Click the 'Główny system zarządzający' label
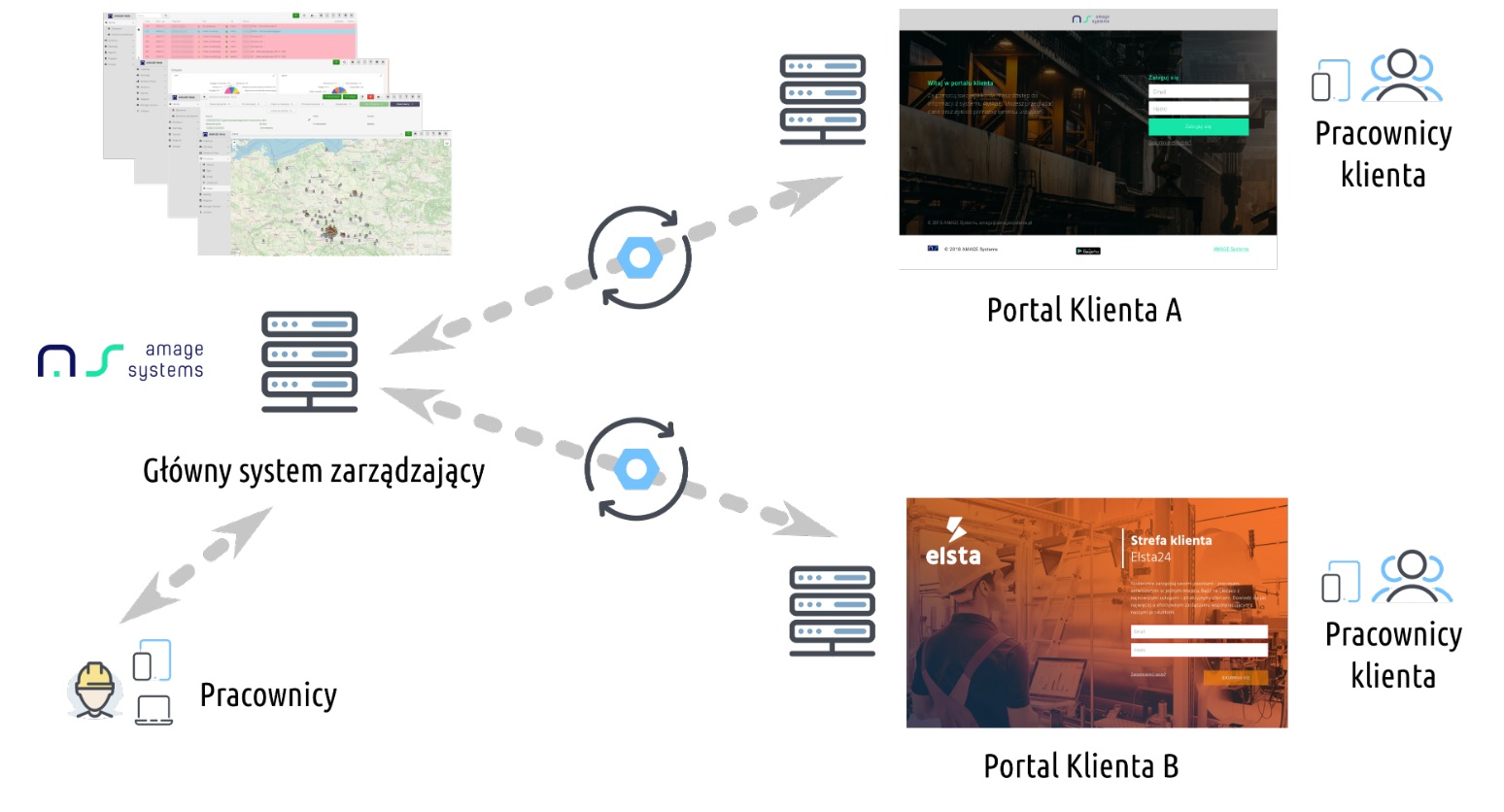The height and width of the screenshot is (812, 1504). tap(314, 471)
